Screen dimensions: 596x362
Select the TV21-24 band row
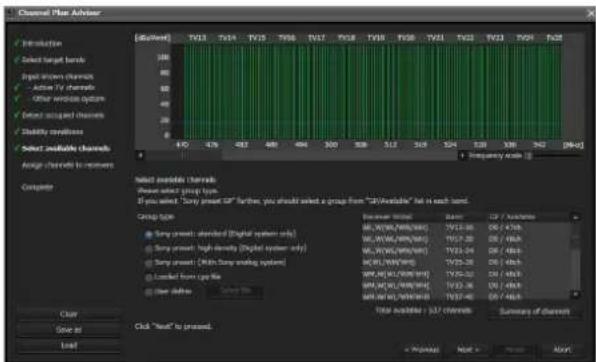[x=466, y=251]
